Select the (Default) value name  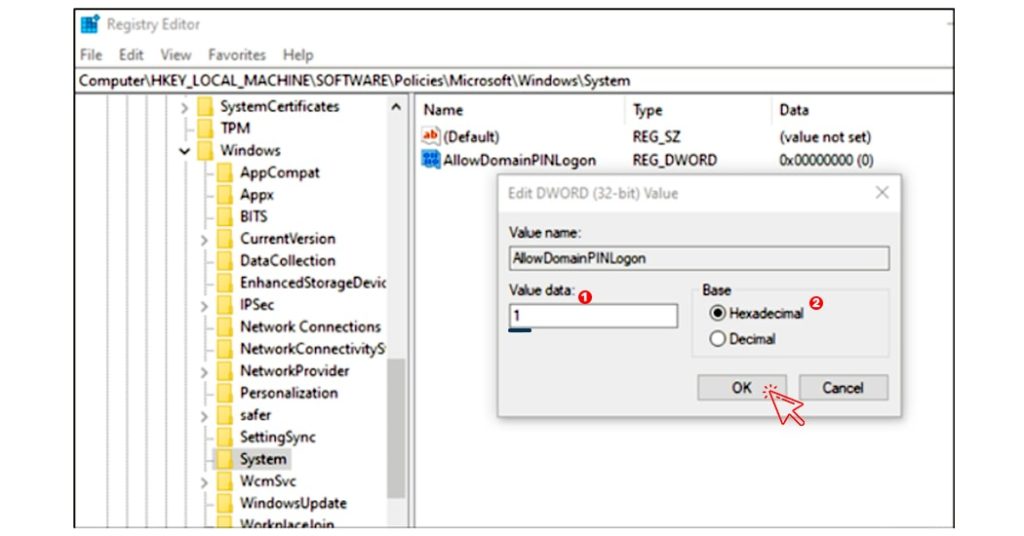471,136
